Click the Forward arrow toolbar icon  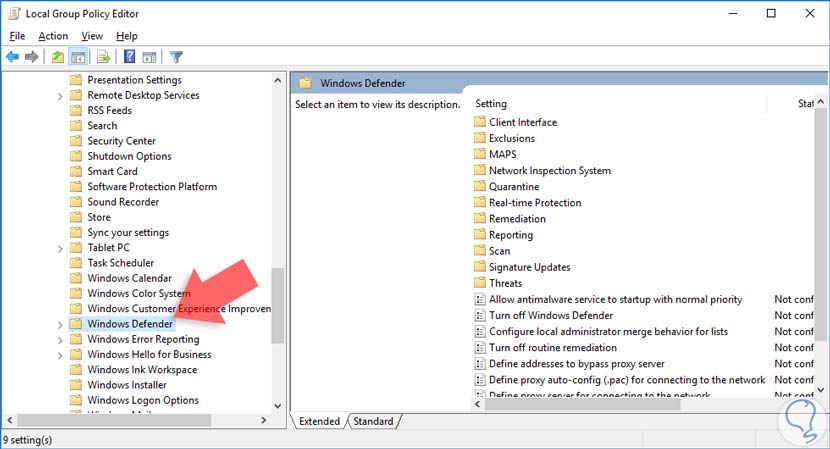[x=32, y=57]
